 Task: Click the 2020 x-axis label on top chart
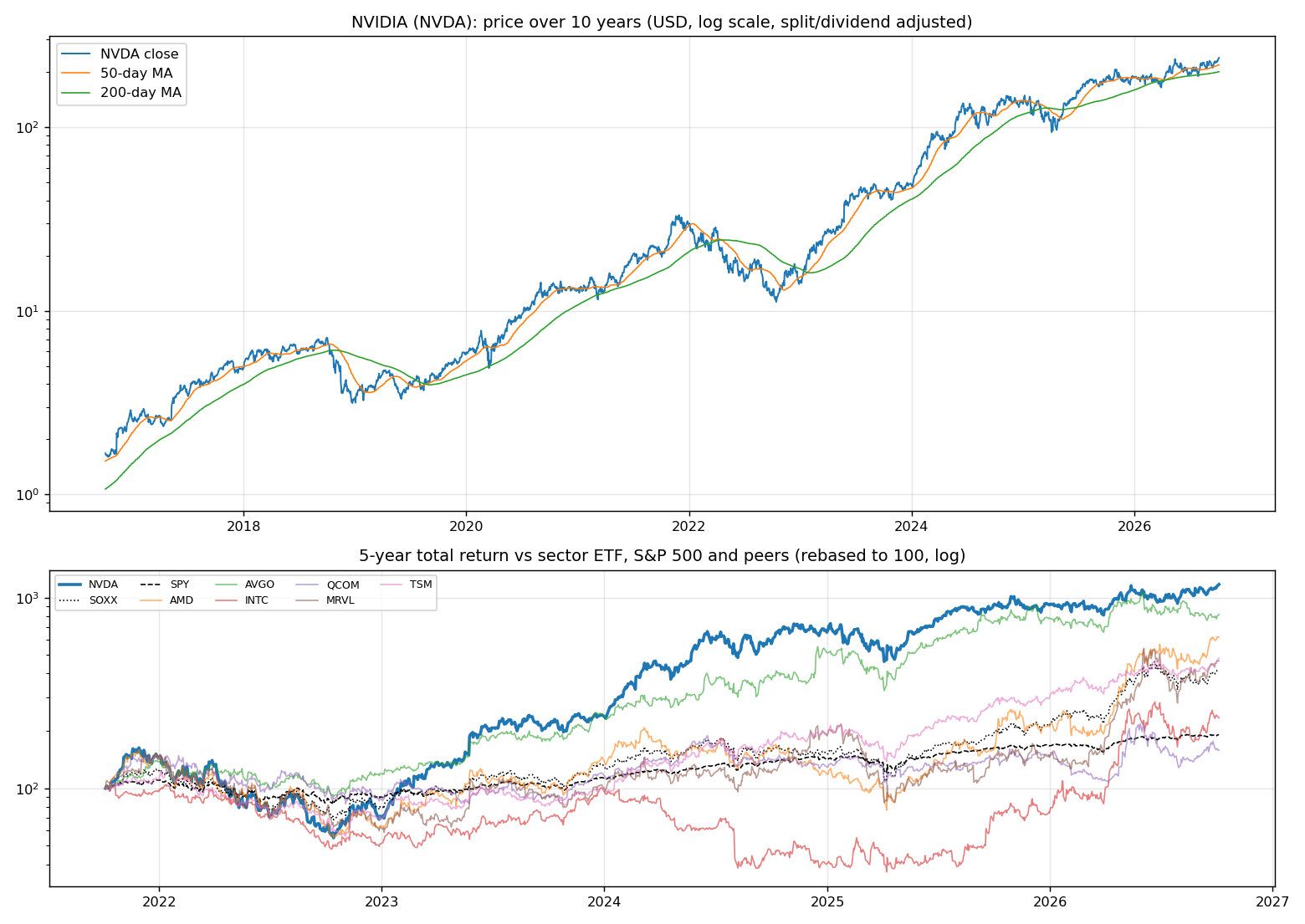click(x=466, y=527)
